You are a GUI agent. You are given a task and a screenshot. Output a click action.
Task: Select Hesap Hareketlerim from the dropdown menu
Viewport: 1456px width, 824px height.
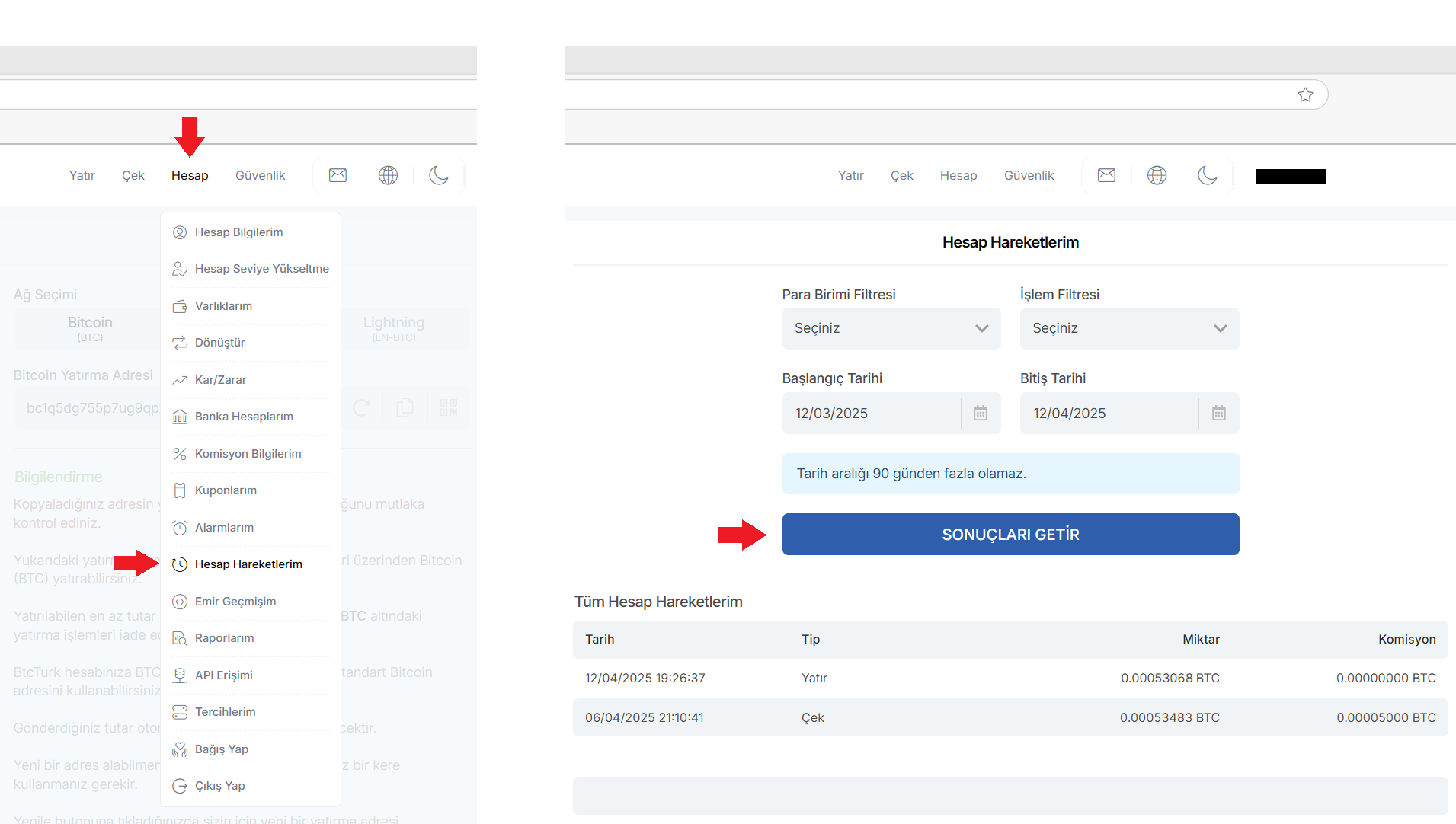pyautogui.click(x=248, y=564)
